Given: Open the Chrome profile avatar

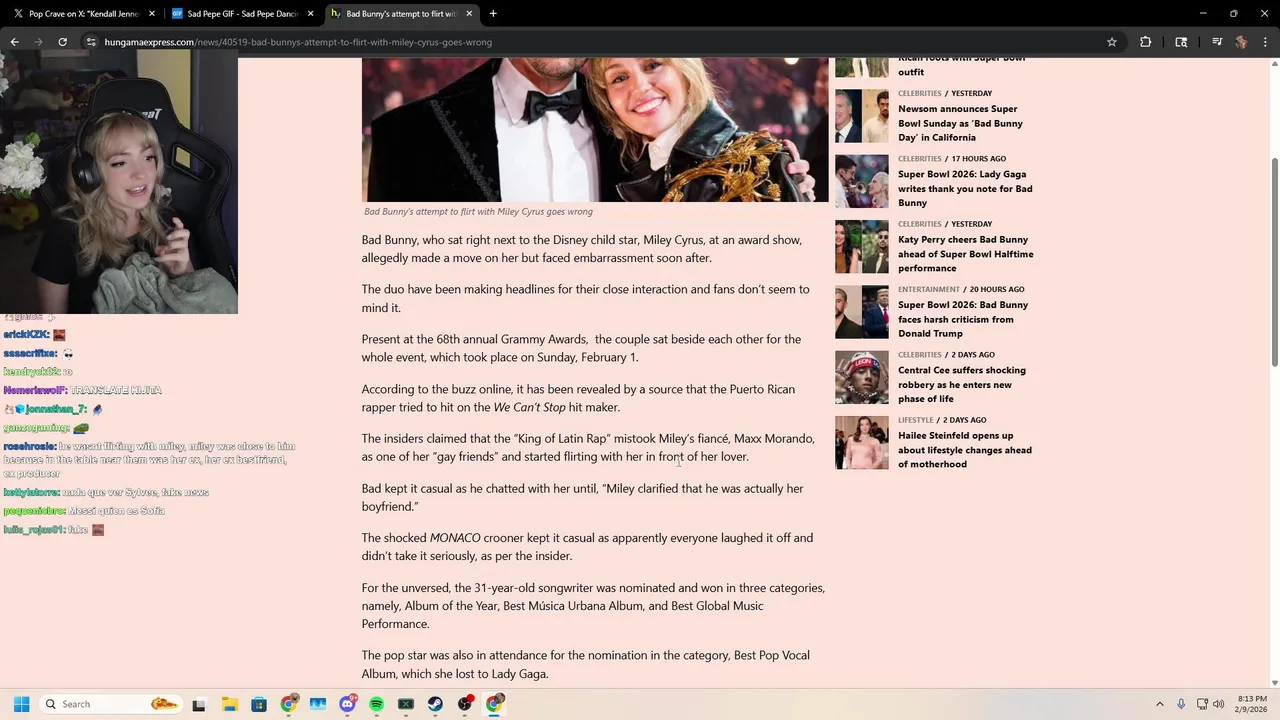Looking at the screenshot, I should tap(1241, 42).
